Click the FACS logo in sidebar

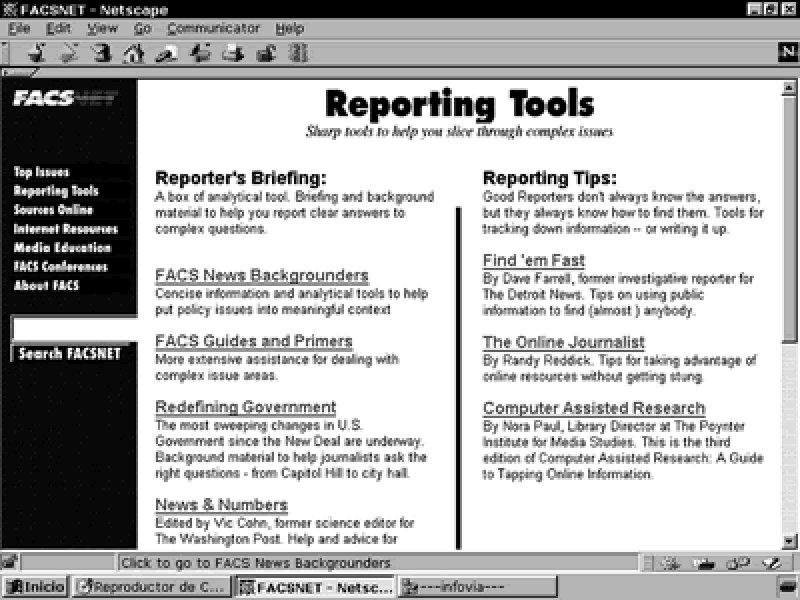coord(65,97)
